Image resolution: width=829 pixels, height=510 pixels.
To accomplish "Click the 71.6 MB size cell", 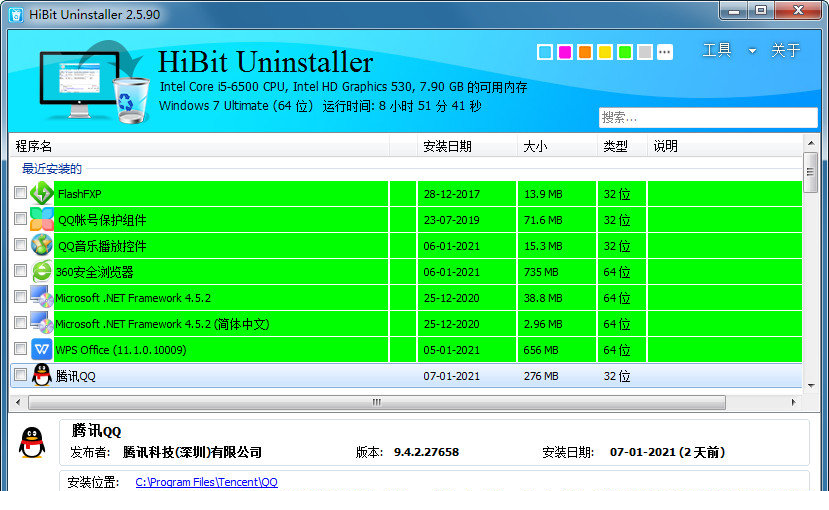I will coord(543,220).
